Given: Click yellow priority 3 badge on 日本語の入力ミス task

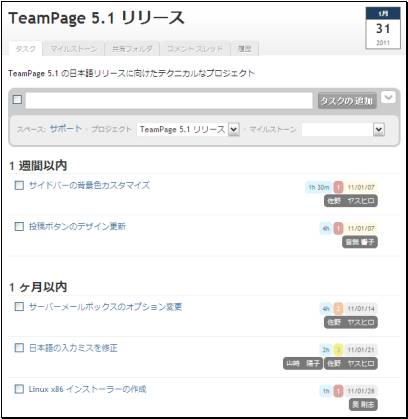Looking at the screenshot, I should point(338,350).
